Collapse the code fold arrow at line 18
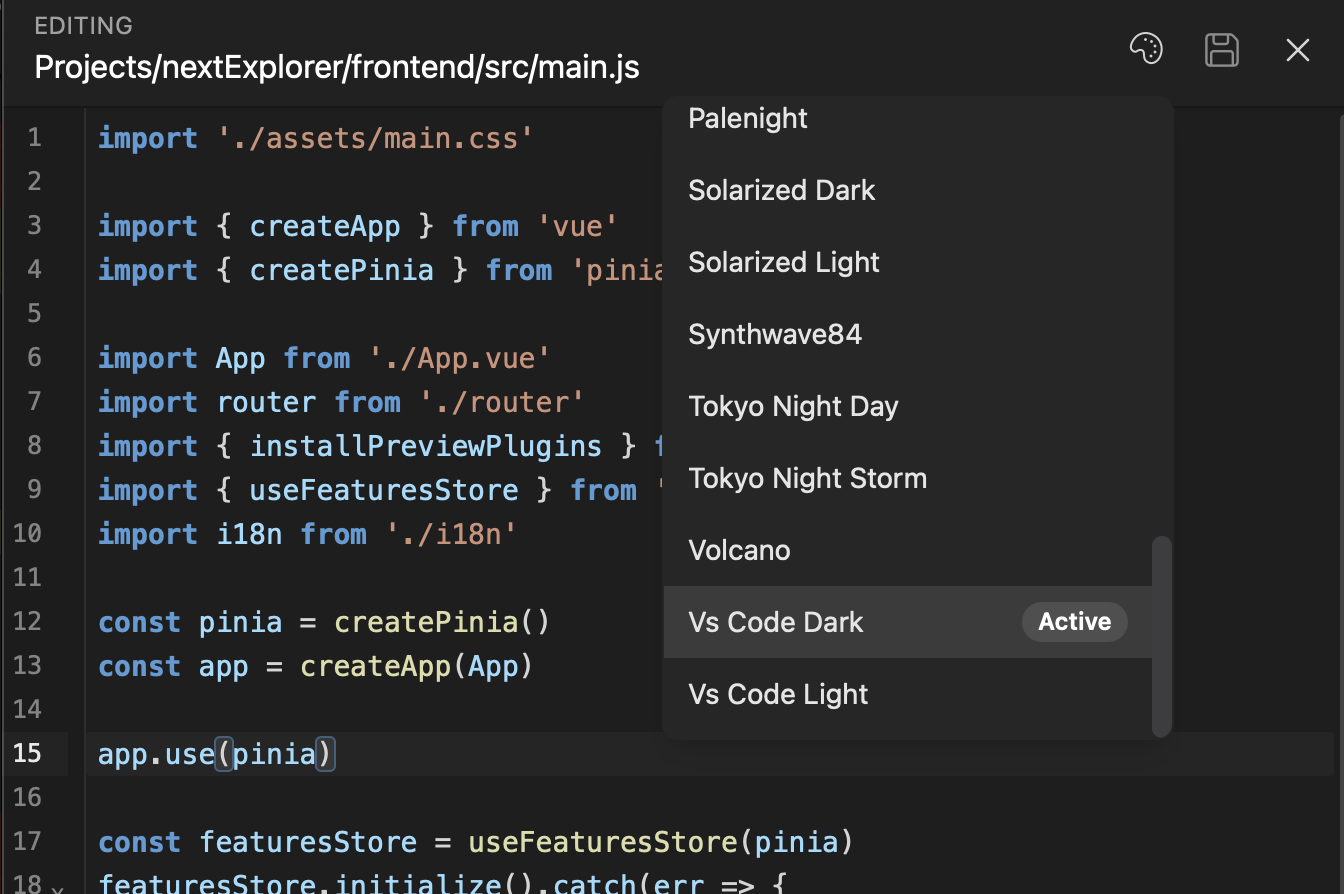 [x=57, y=888]
